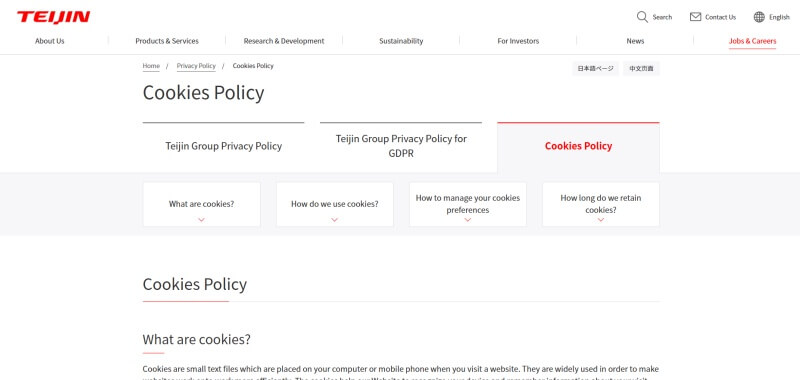This screenshot has height=380, width=800.
Task: Open Research & Development menu
Action: (284, 41)
